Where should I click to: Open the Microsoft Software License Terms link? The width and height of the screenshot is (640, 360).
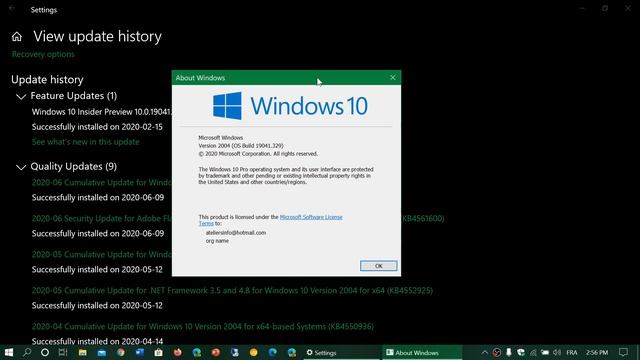271,220
